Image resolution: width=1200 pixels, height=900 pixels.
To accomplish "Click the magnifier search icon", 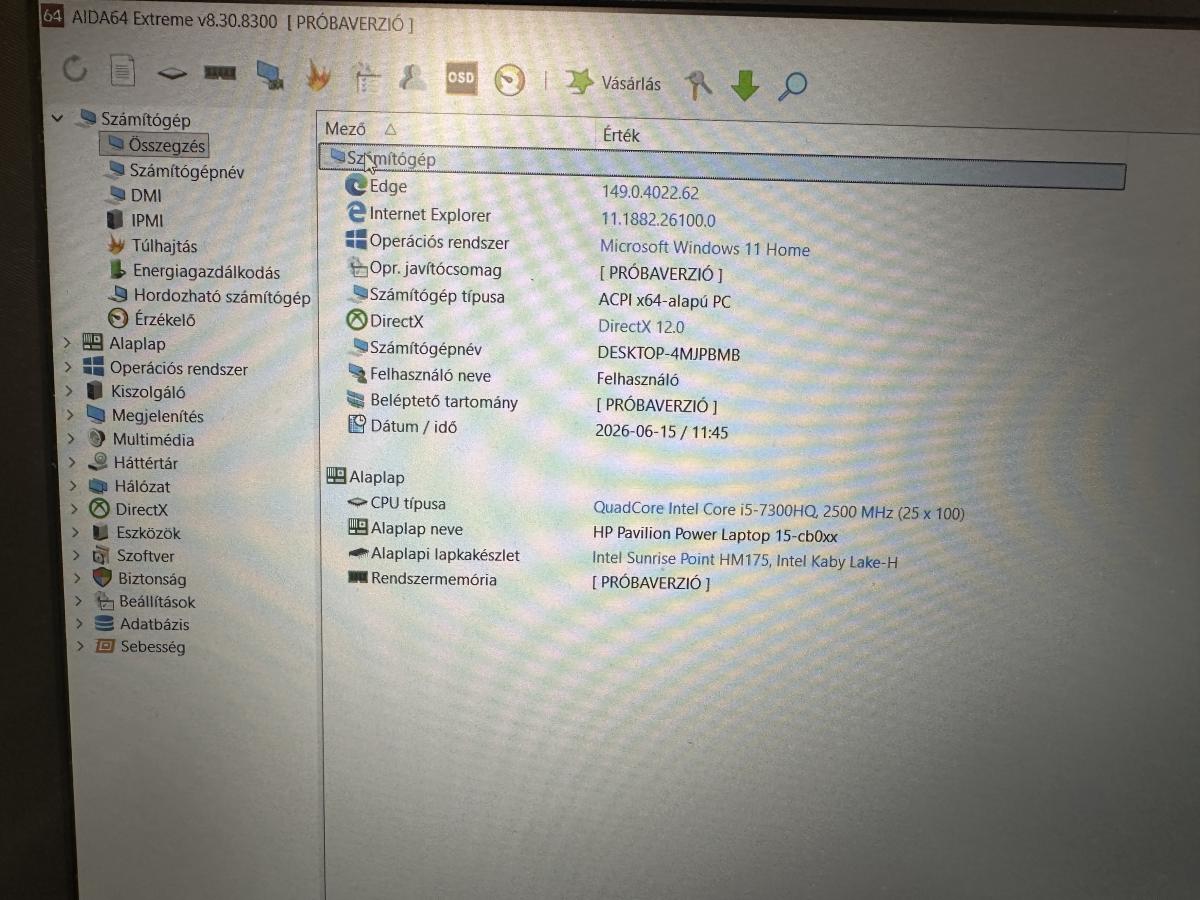I will 793,86.
